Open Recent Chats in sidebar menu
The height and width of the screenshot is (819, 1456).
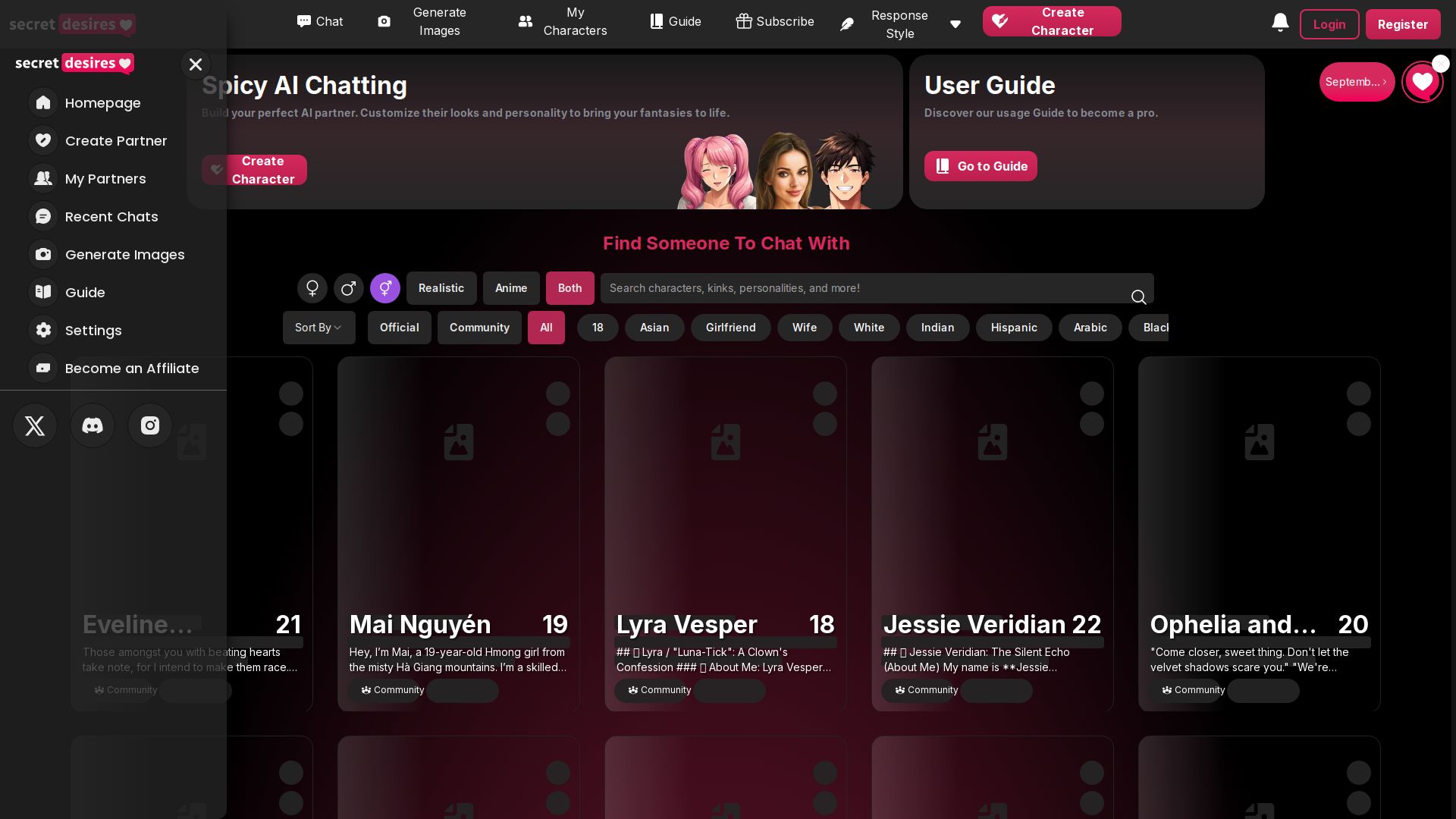(111, 217)
